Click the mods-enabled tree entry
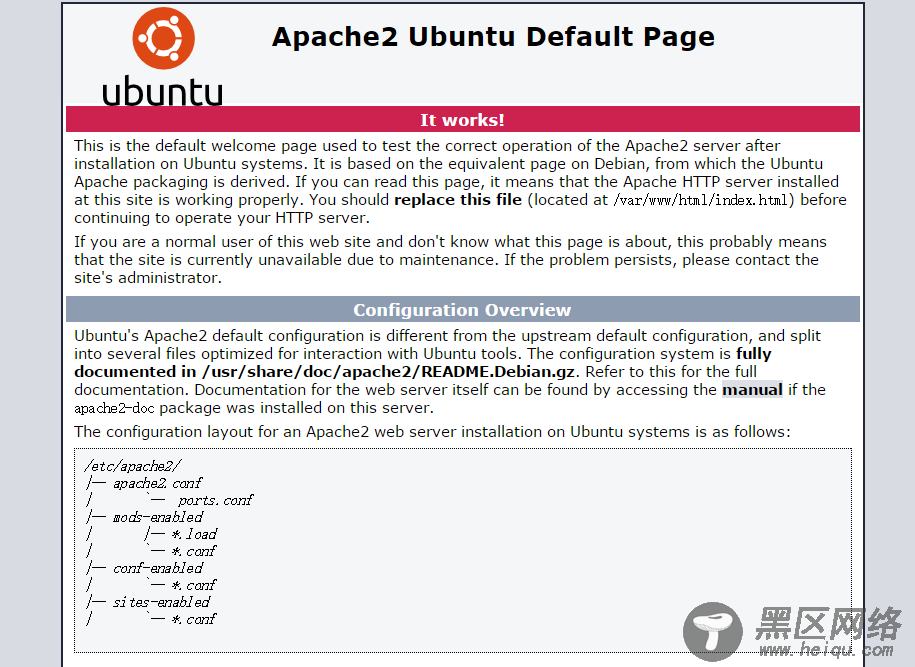The width and height of the screenshot is (915, 667). [x=158, y=517]
